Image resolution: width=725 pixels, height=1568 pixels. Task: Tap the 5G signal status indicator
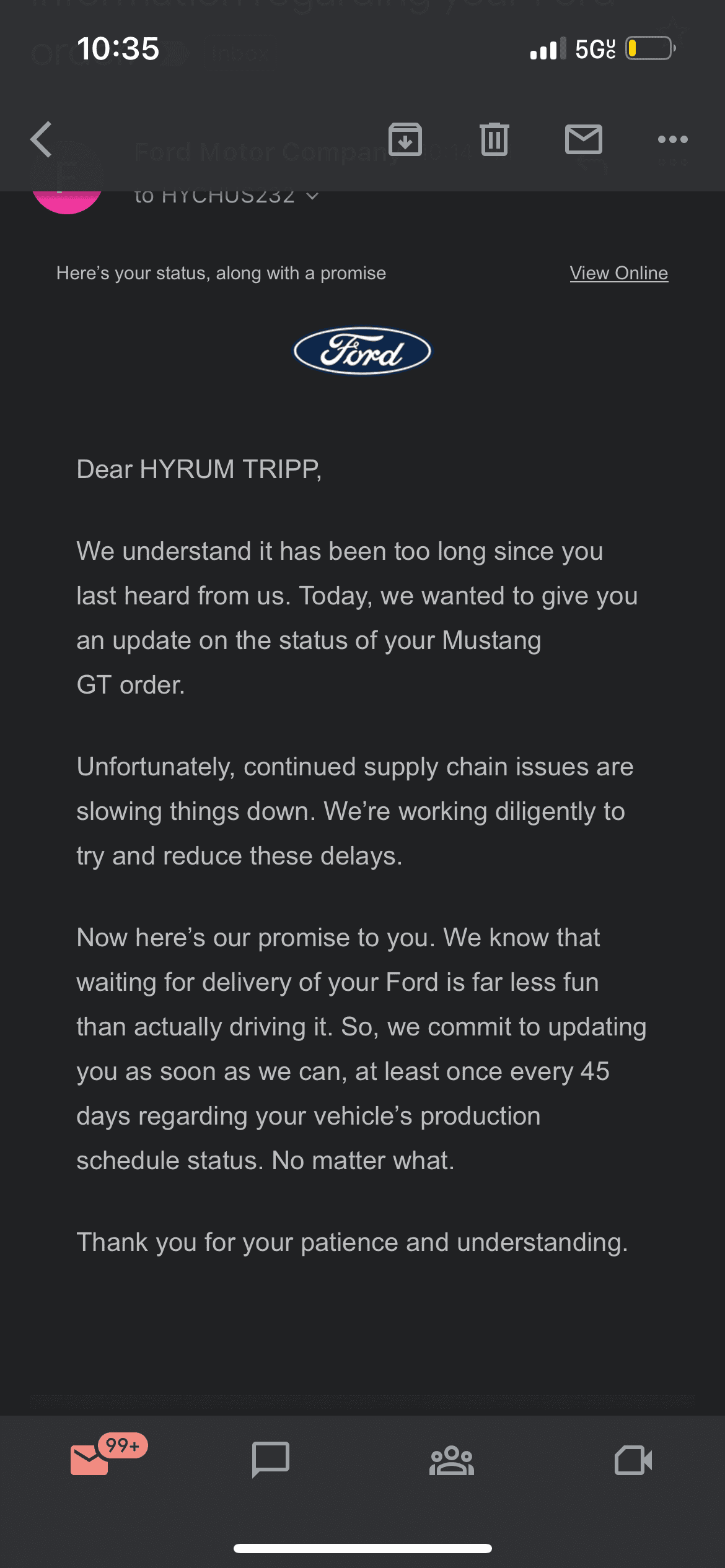pyautogui.click(x=595, y=48)
